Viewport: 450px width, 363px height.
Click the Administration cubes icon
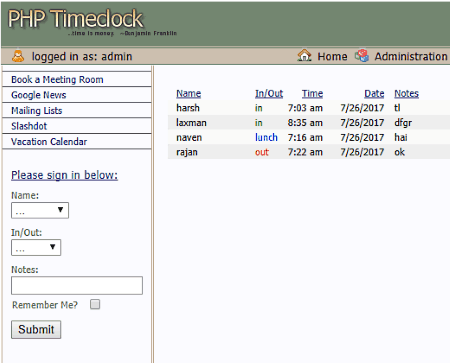[362, 56]
